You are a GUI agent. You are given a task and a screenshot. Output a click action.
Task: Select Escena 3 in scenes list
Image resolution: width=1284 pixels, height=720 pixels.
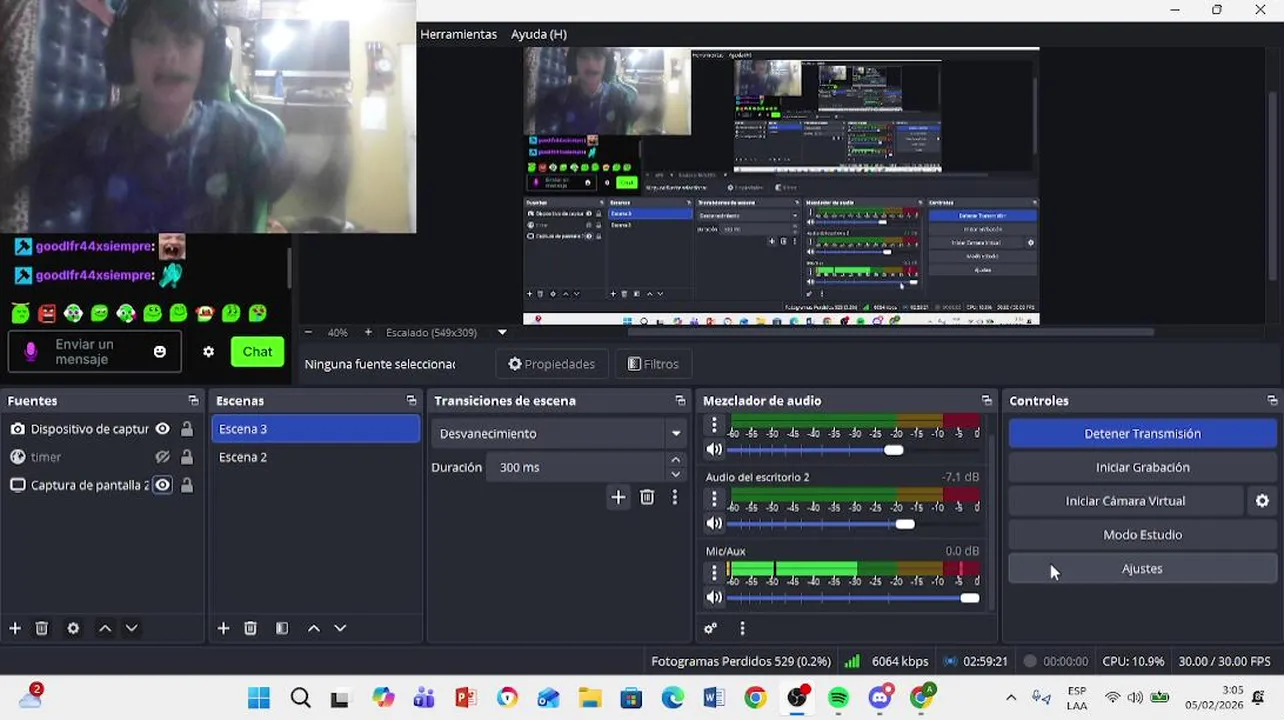315,429
